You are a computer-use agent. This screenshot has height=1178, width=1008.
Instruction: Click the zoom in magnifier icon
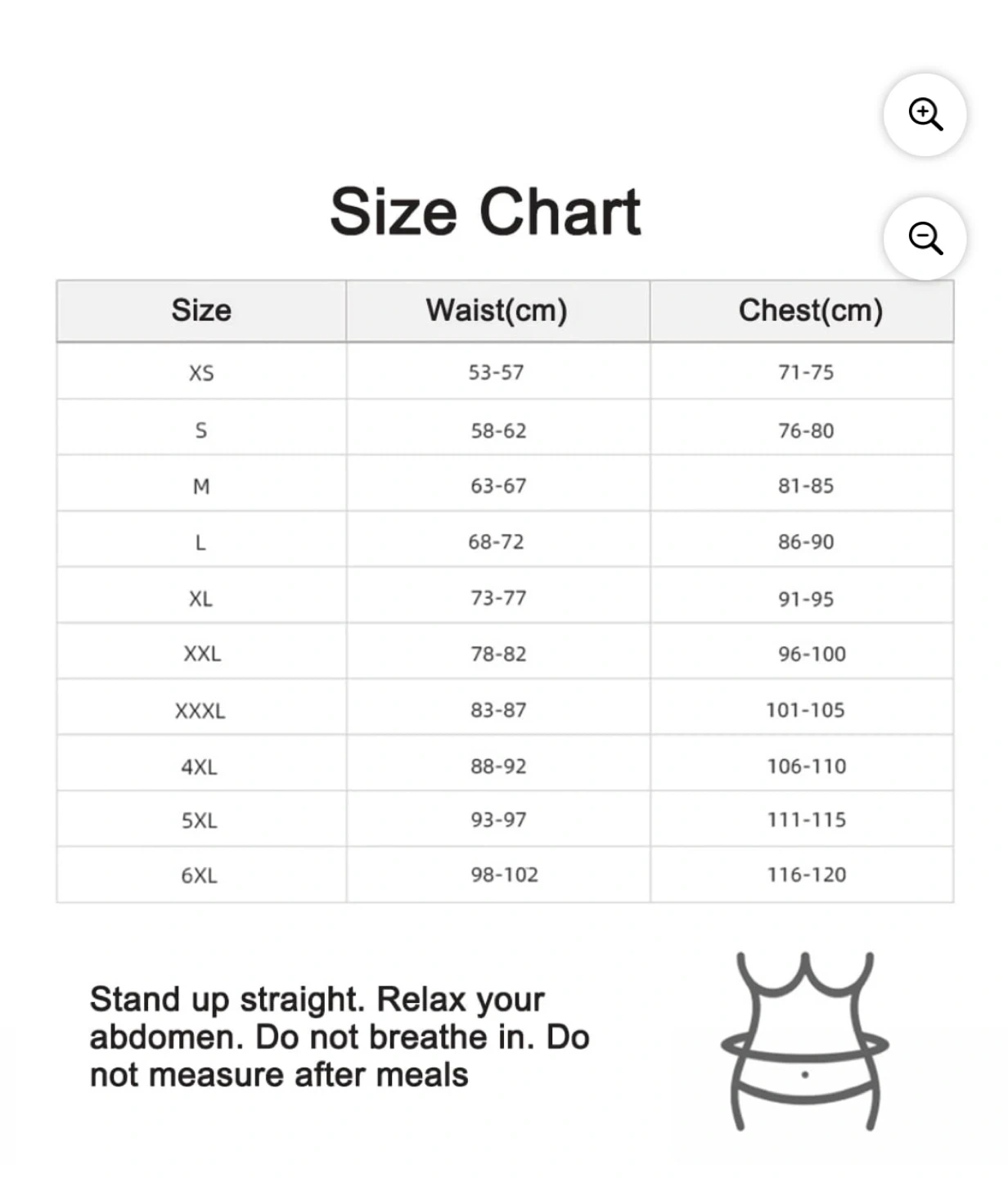click(925, 115)
